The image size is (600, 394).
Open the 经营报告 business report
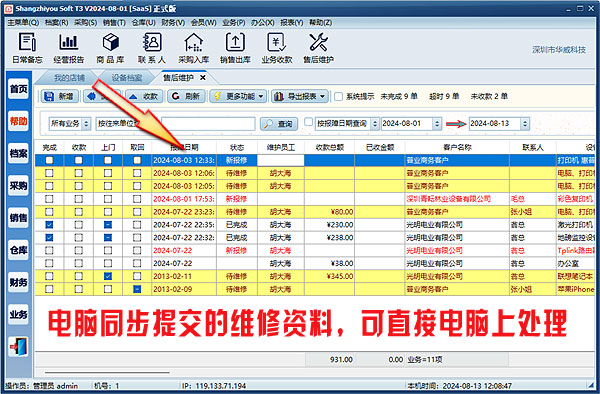[68, 48]
